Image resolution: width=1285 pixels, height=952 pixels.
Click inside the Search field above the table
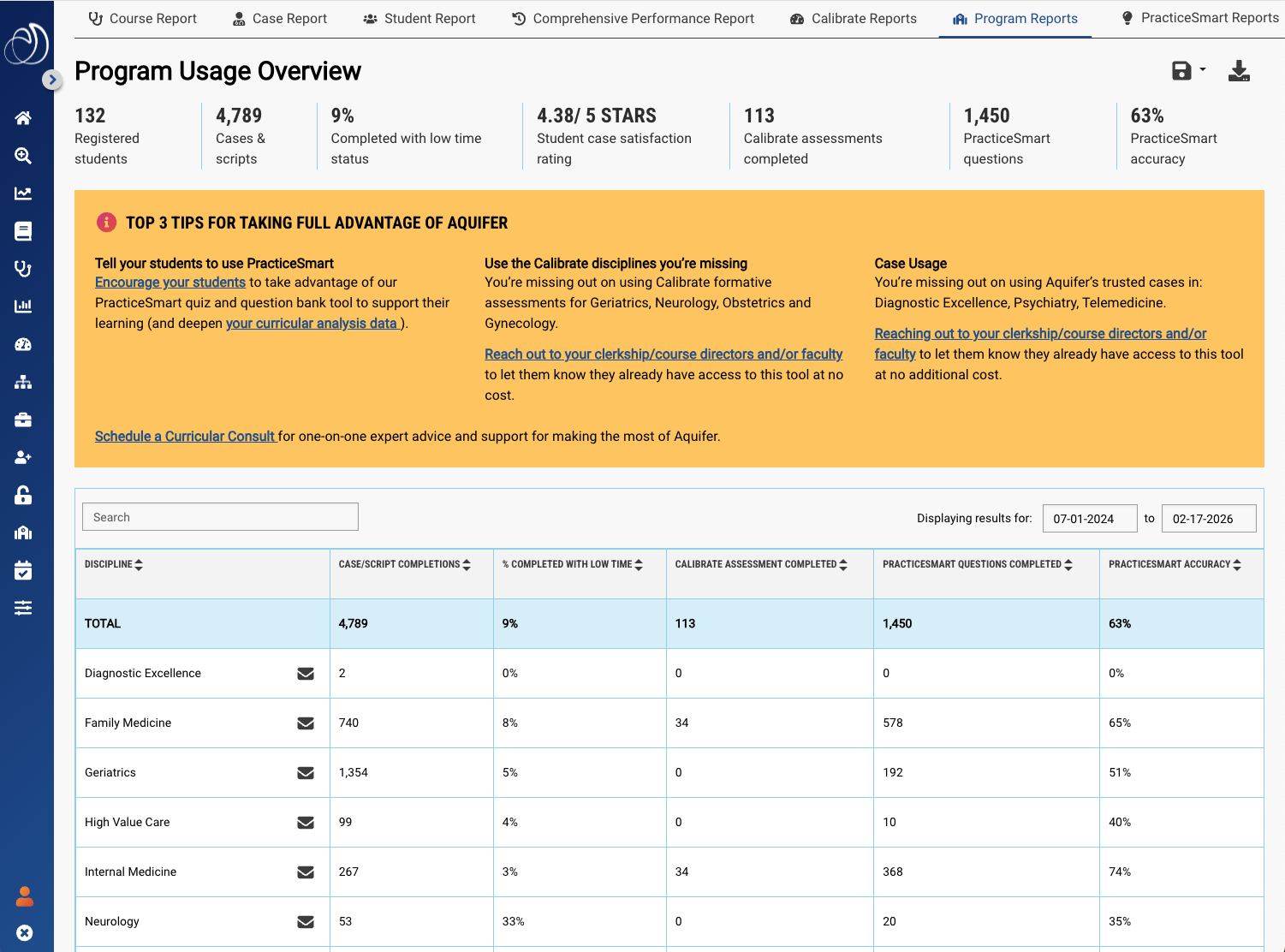[x=219, y=516]
